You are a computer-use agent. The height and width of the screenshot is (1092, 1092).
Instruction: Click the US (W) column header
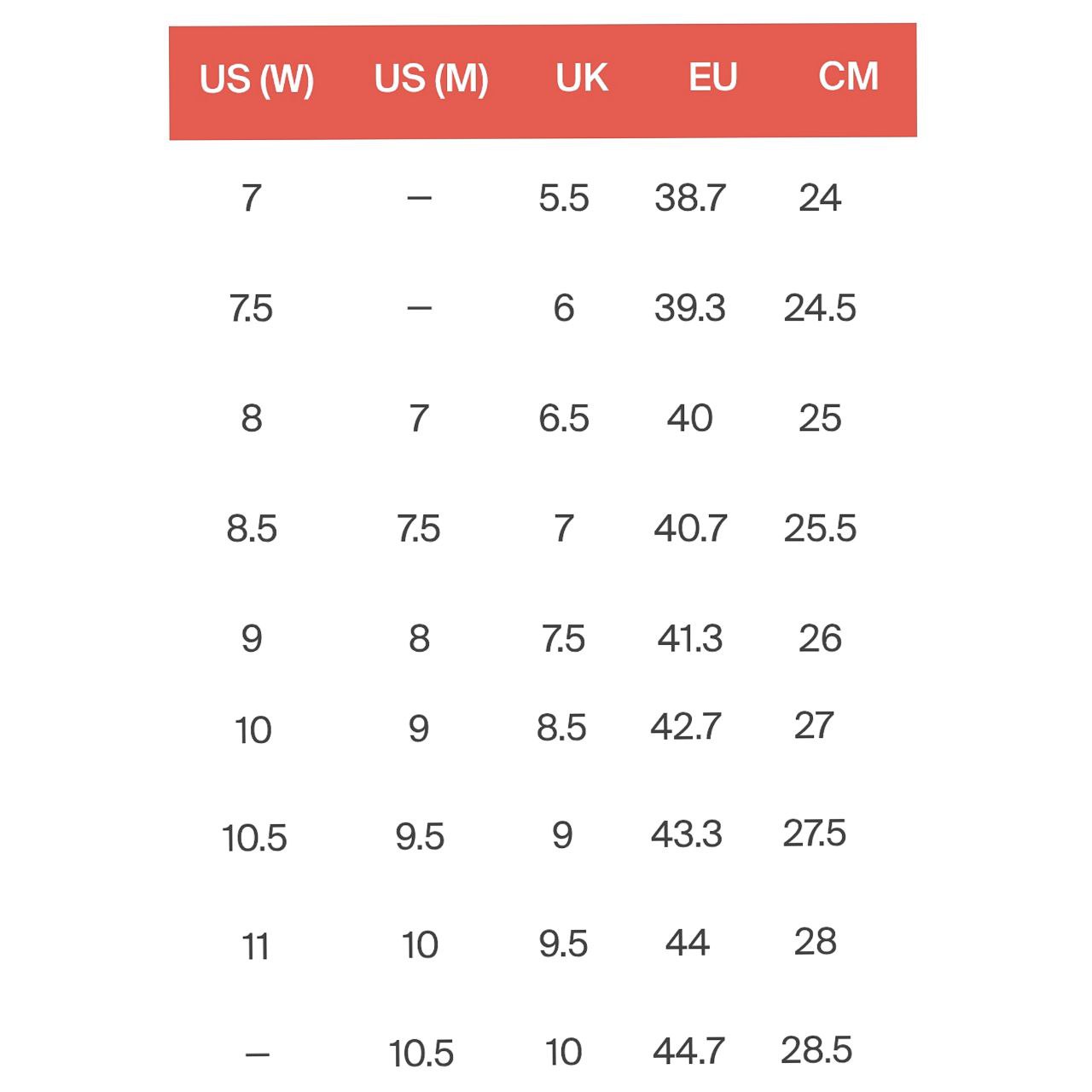[x=257, y=79]
